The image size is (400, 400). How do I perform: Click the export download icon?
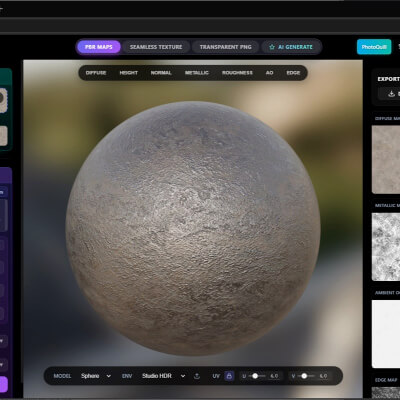392,94
